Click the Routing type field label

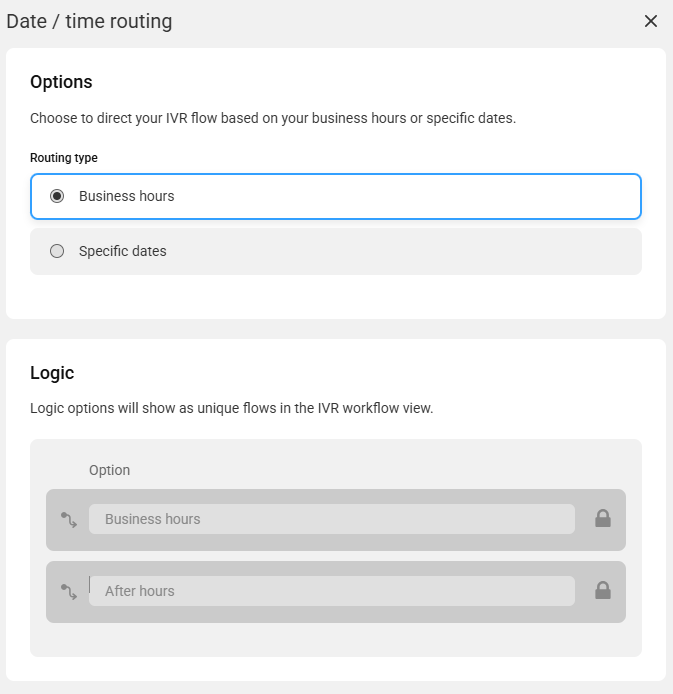point(64,158)
